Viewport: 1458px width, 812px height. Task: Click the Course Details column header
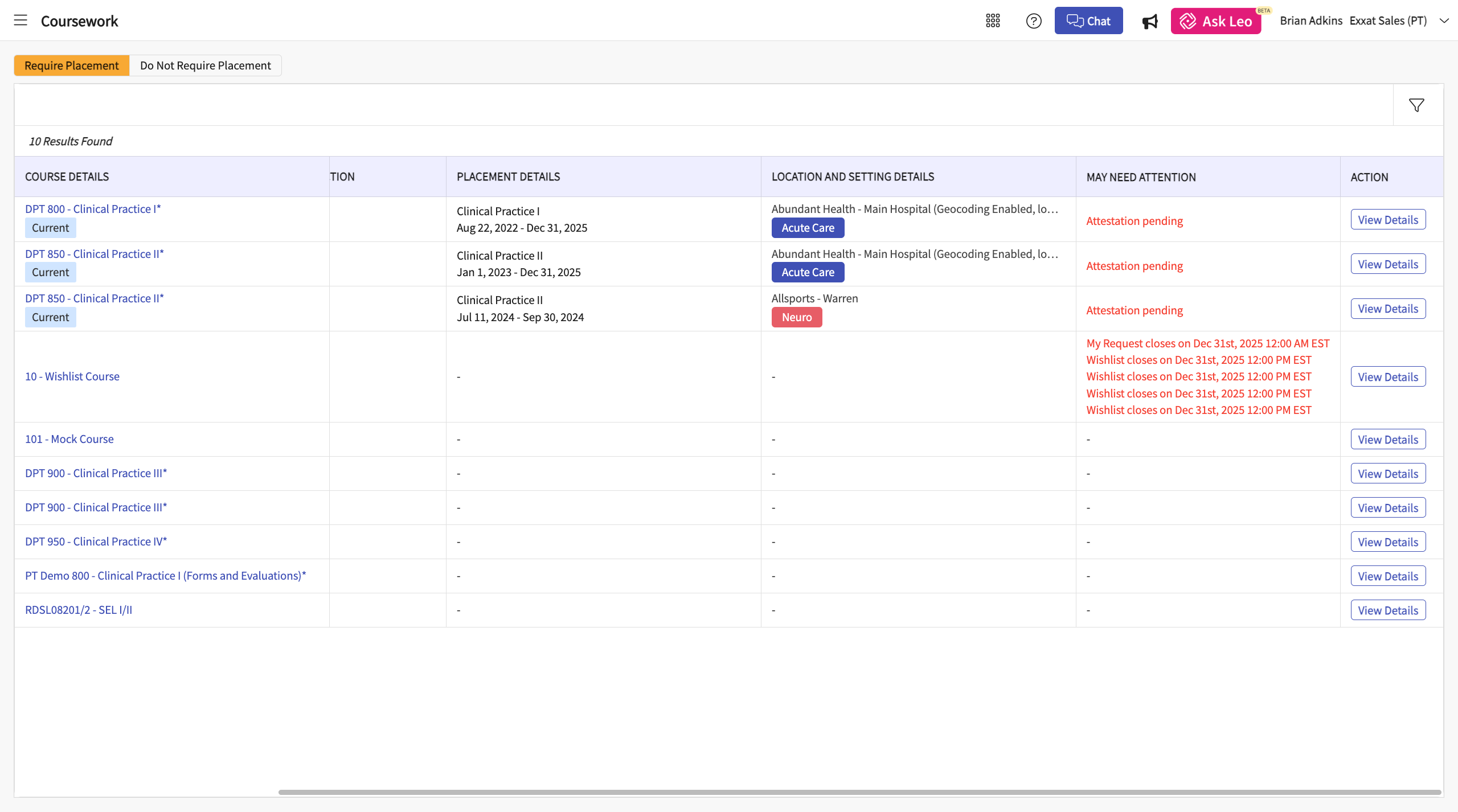(x=67, y=177)
